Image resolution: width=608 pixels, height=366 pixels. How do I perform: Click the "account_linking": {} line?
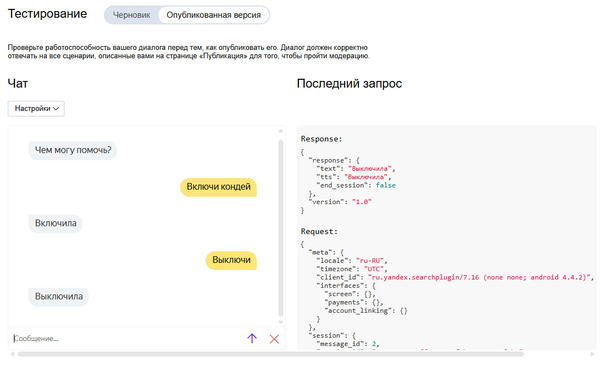(x=366, y=311)
